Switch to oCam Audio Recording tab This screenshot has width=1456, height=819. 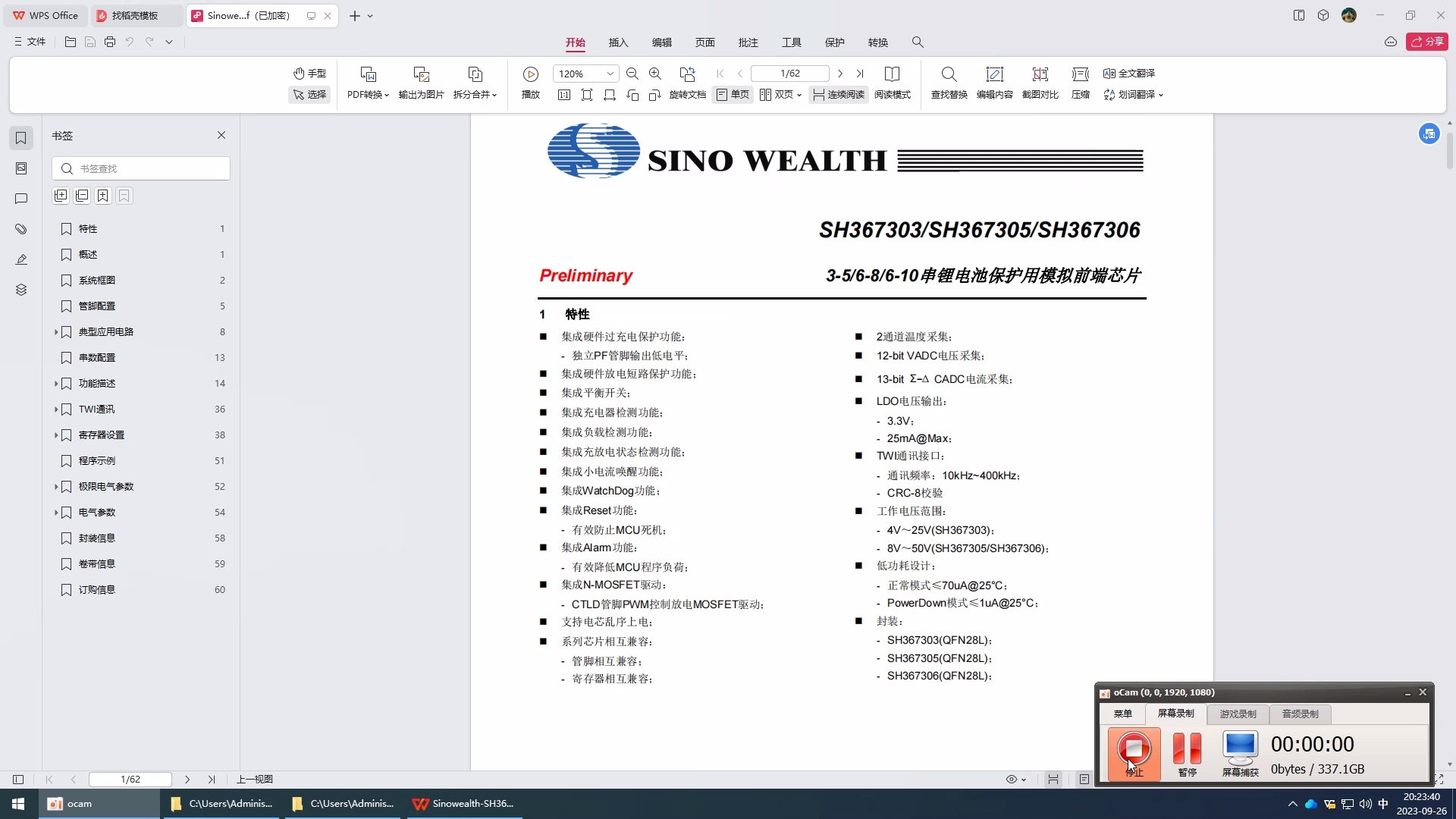pyautogui.click(x=1300, y=714)
